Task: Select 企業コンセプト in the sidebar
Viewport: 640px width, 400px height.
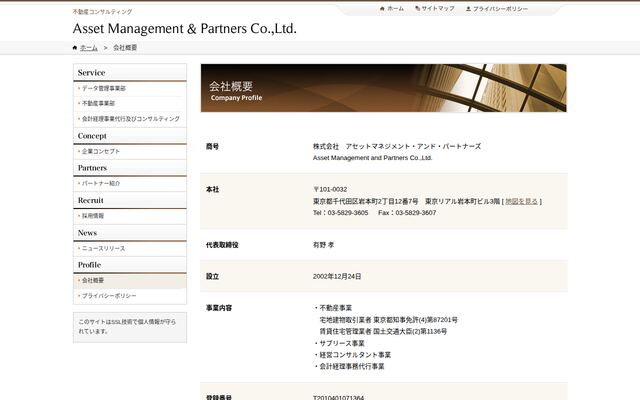Action: [x=101, y=151]
